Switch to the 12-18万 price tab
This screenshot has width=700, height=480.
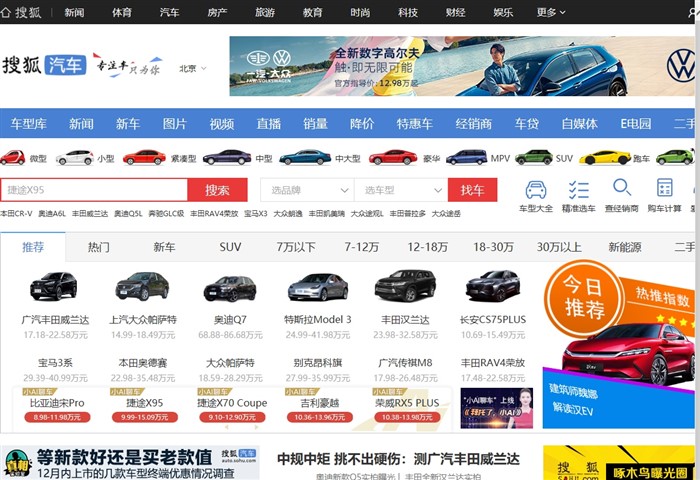pos(427,247)
